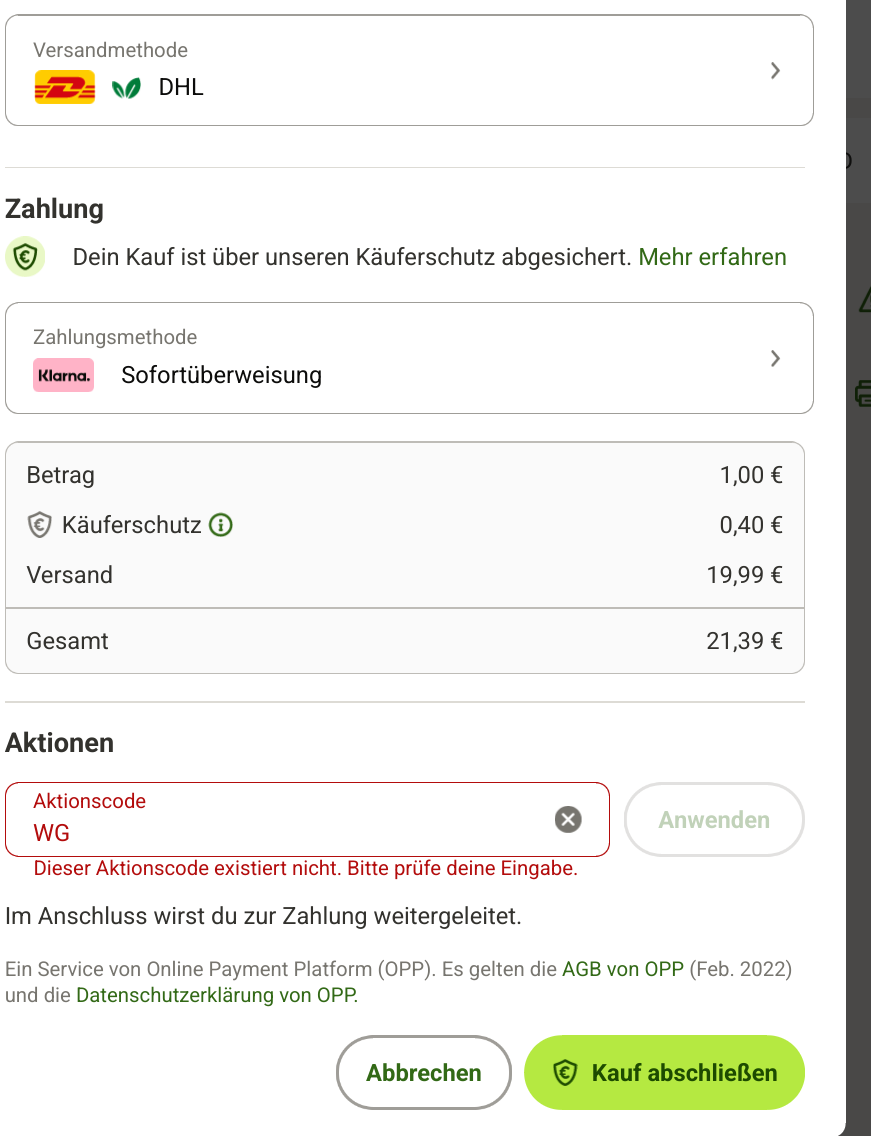Click the Anwenden button

(x=714, y=819)
